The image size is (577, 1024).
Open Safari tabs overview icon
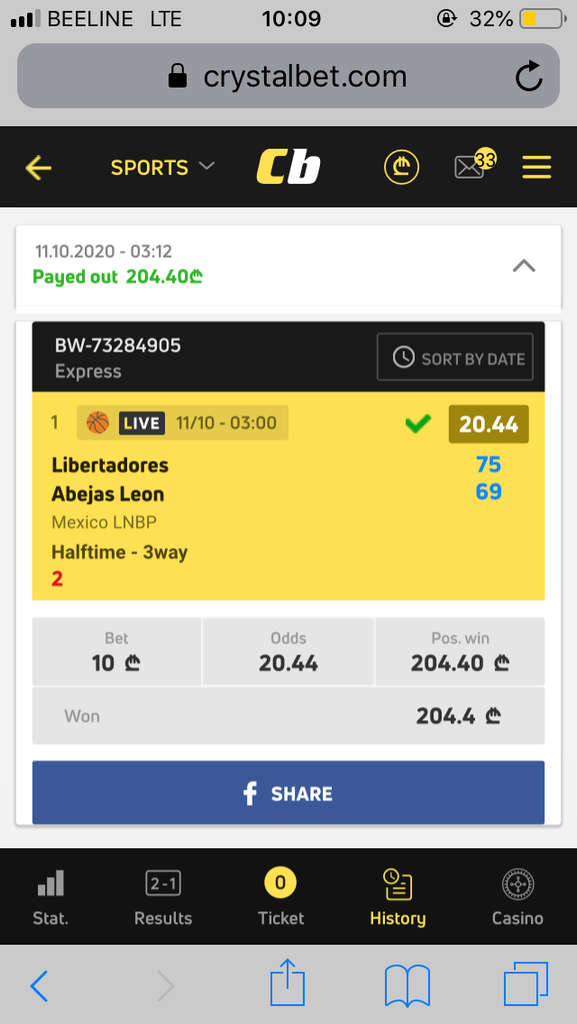(525, 984)
